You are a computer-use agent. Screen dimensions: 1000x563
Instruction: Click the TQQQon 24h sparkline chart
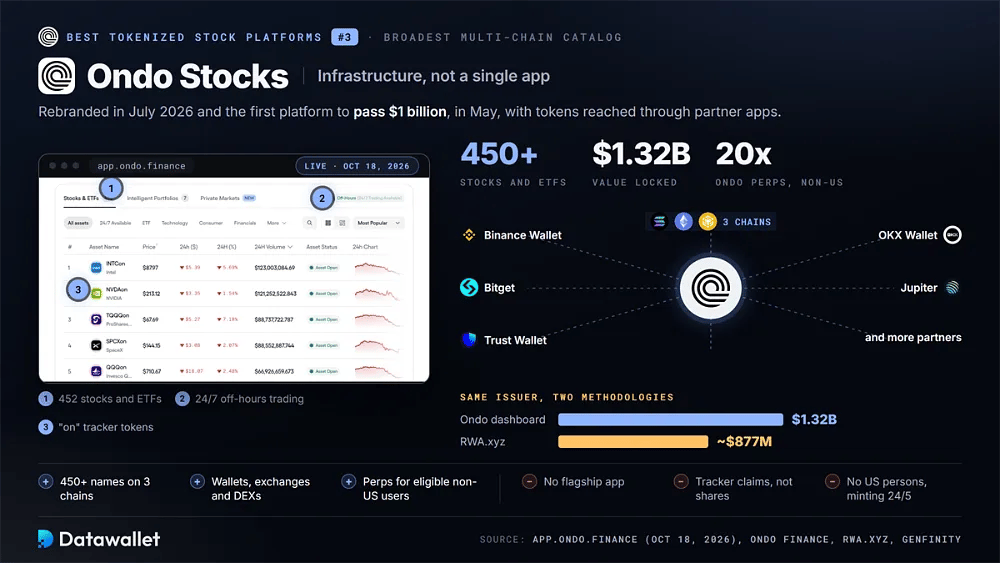click(x=378, y=319)
